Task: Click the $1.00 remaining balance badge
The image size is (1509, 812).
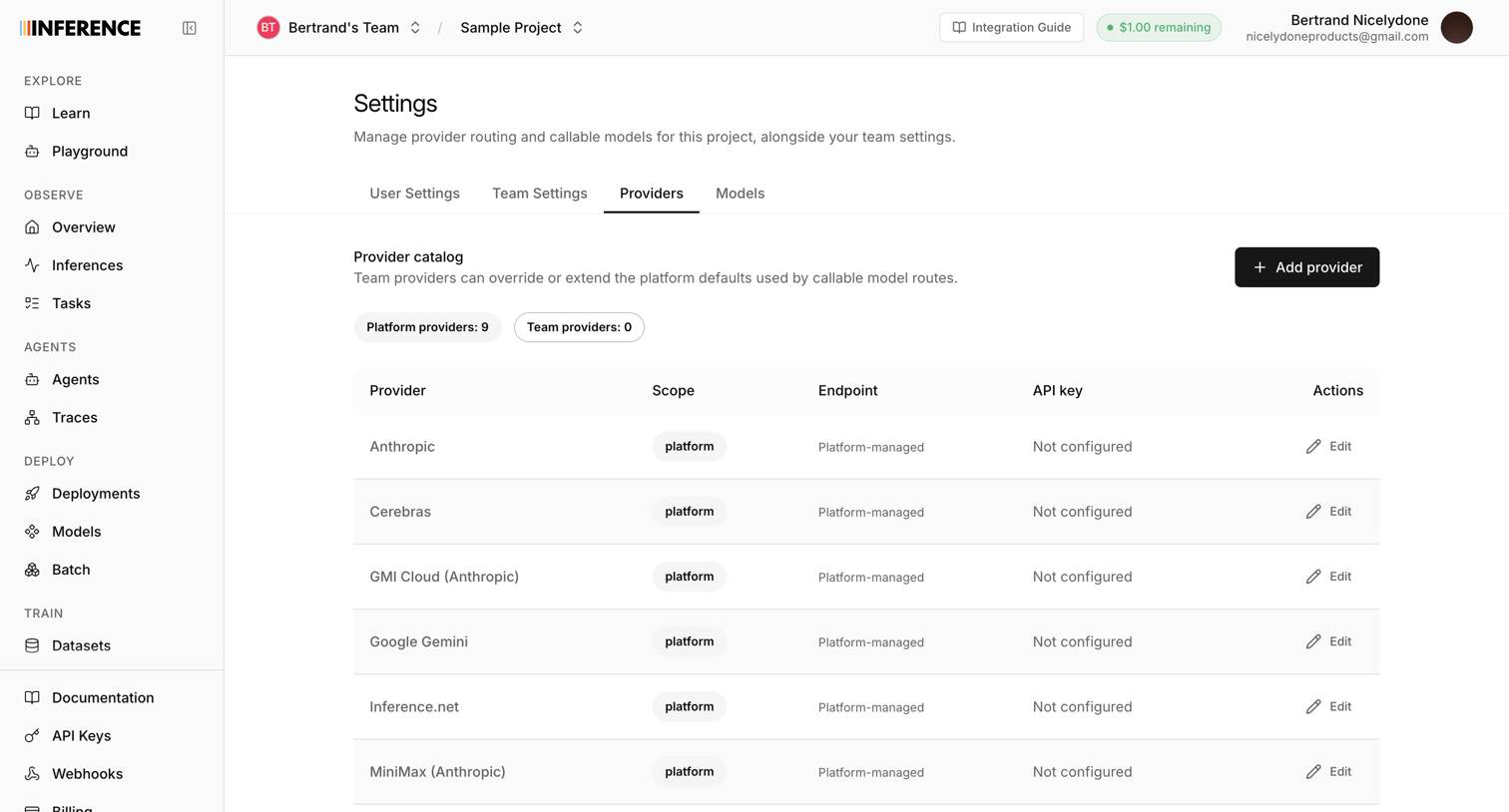Action: tap(1159, 28)
